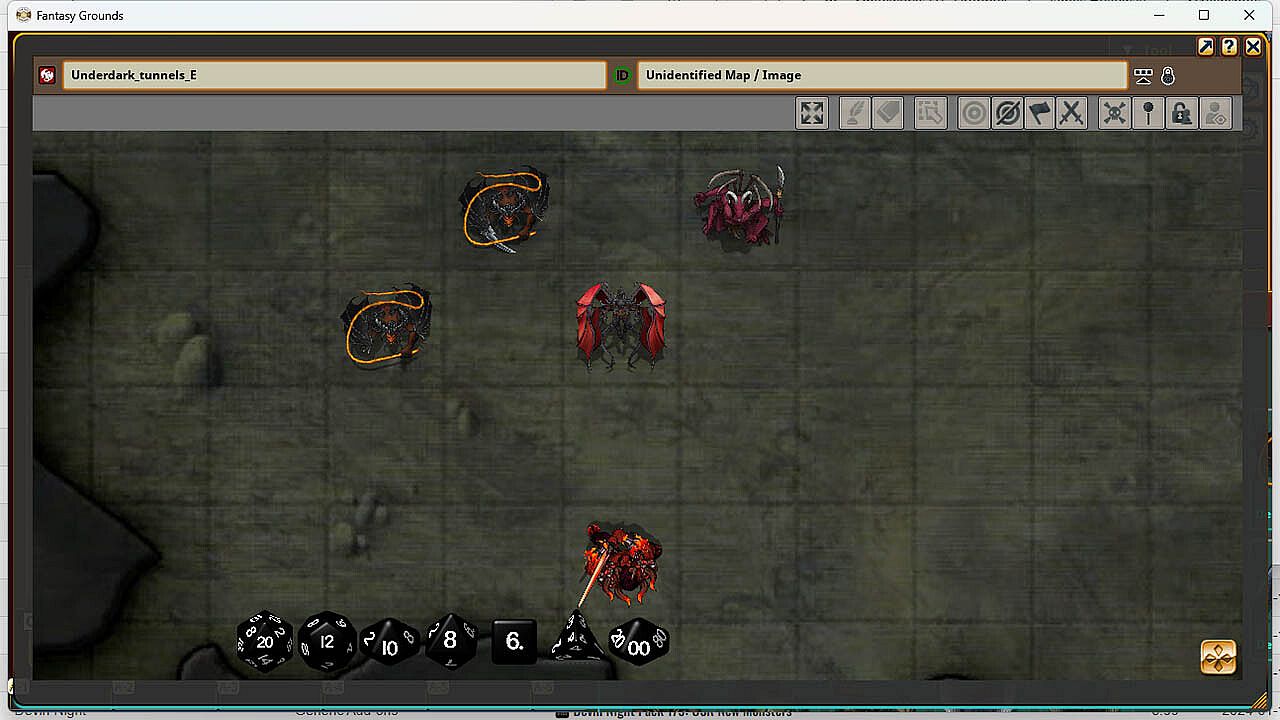Click the map pin icon

[1148, 113]
